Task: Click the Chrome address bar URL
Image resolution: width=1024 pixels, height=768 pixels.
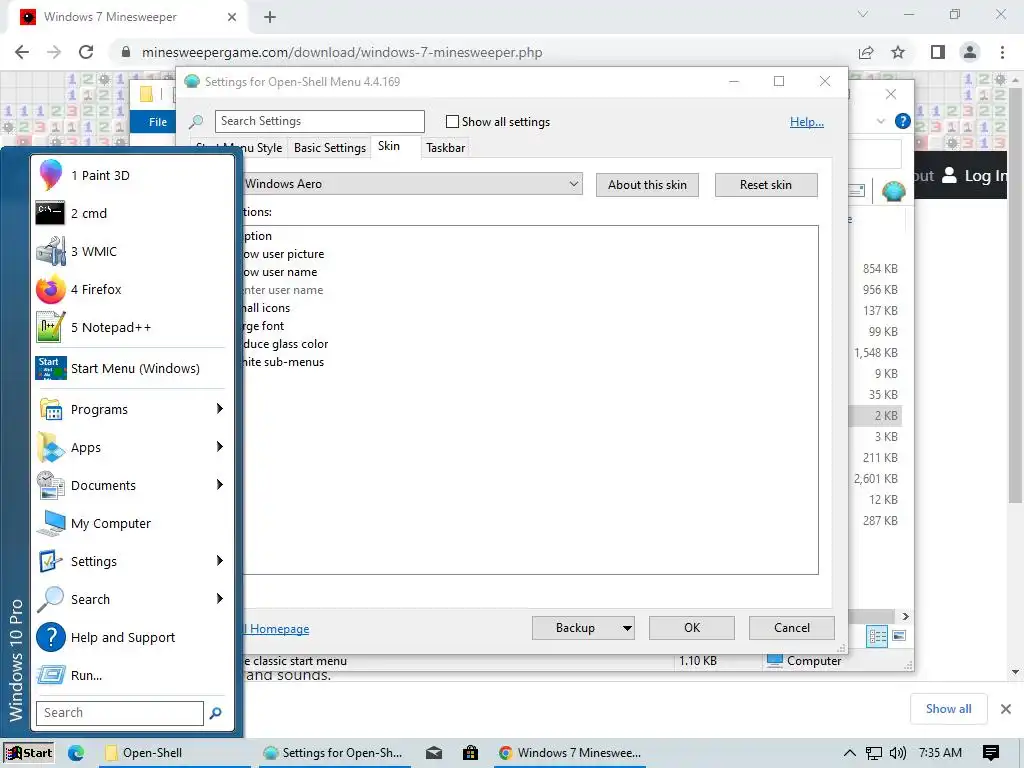Action: [x=342, y=52]
